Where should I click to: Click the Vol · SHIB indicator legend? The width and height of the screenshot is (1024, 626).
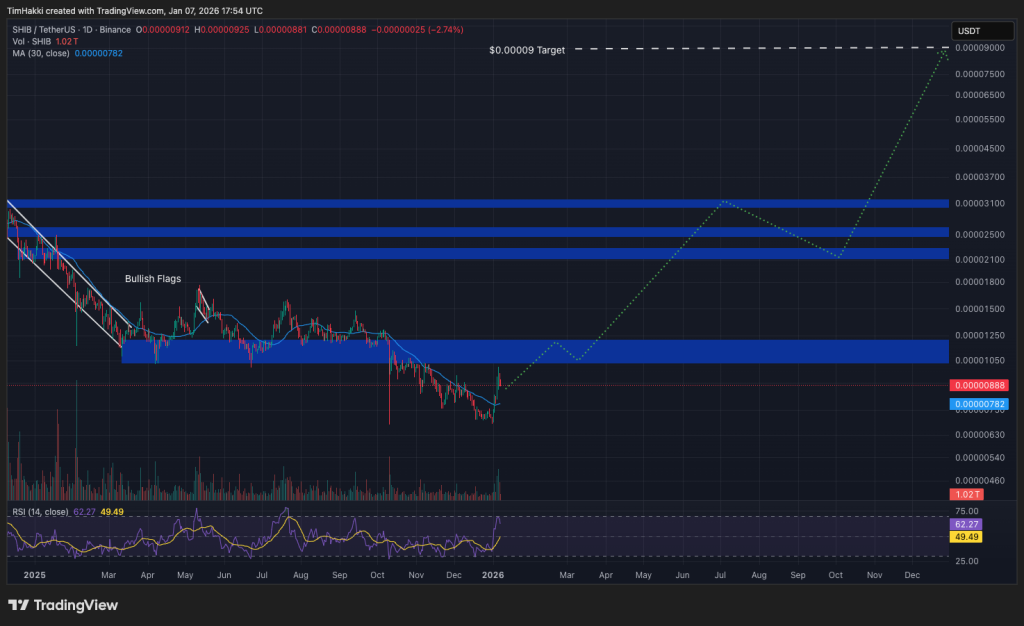pos(31,41)
